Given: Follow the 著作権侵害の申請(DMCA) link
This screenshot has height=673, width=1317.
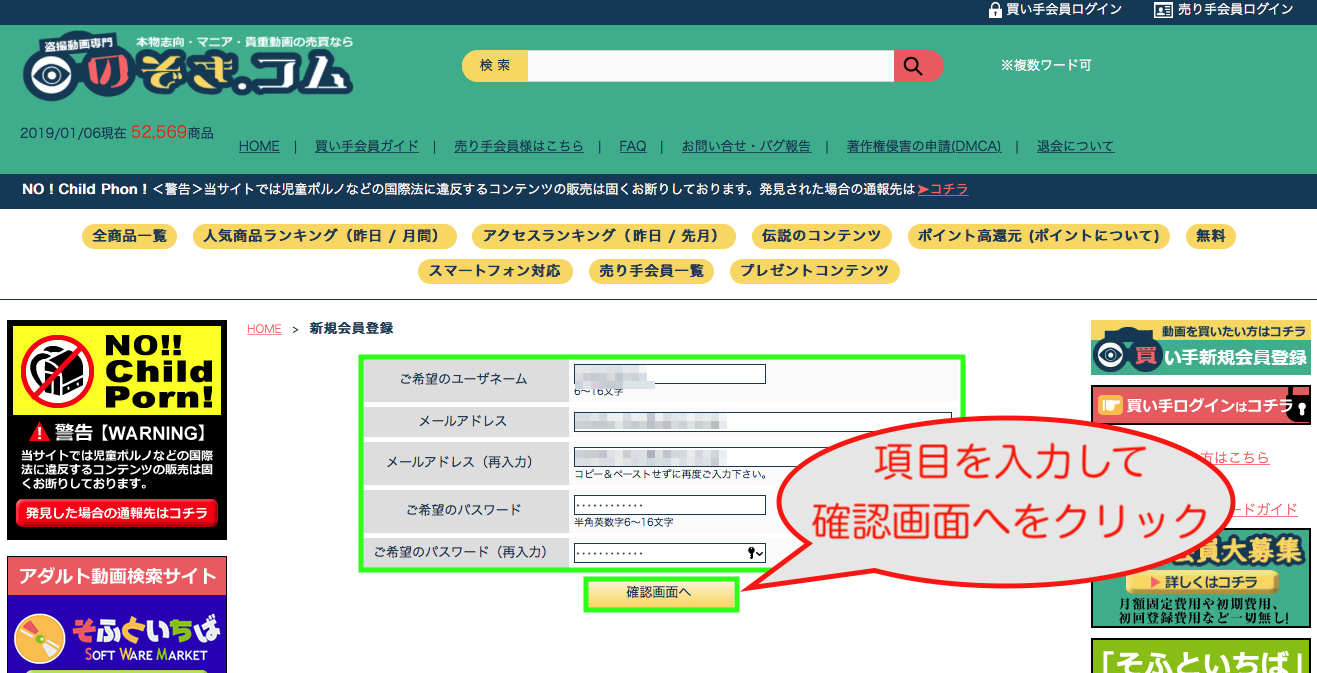Looking at the screenshot, I should 923,146.
